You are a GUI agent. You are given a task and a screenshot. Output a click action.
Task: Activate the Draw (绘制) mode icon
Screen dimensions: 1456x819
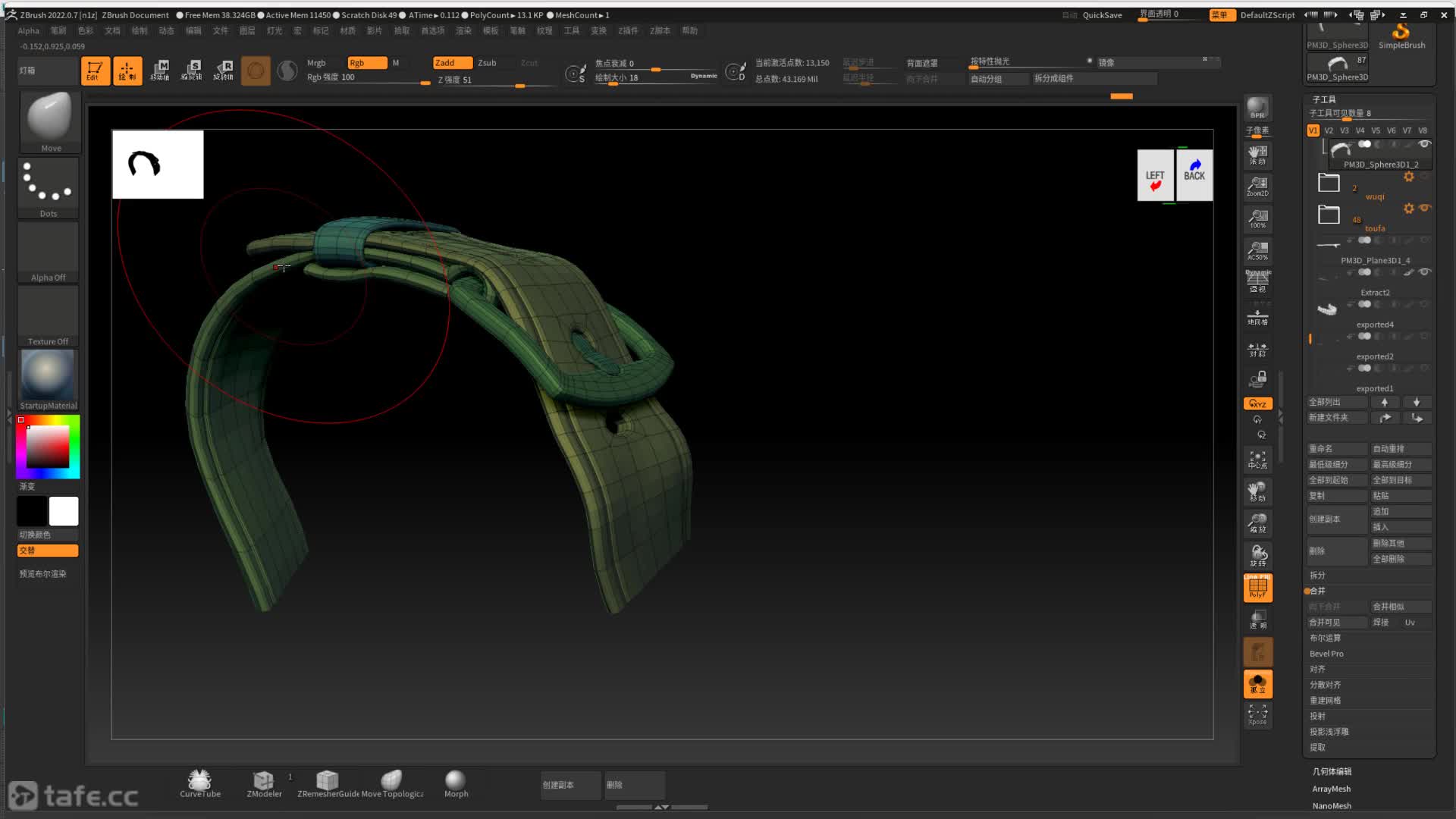[127, 71]
